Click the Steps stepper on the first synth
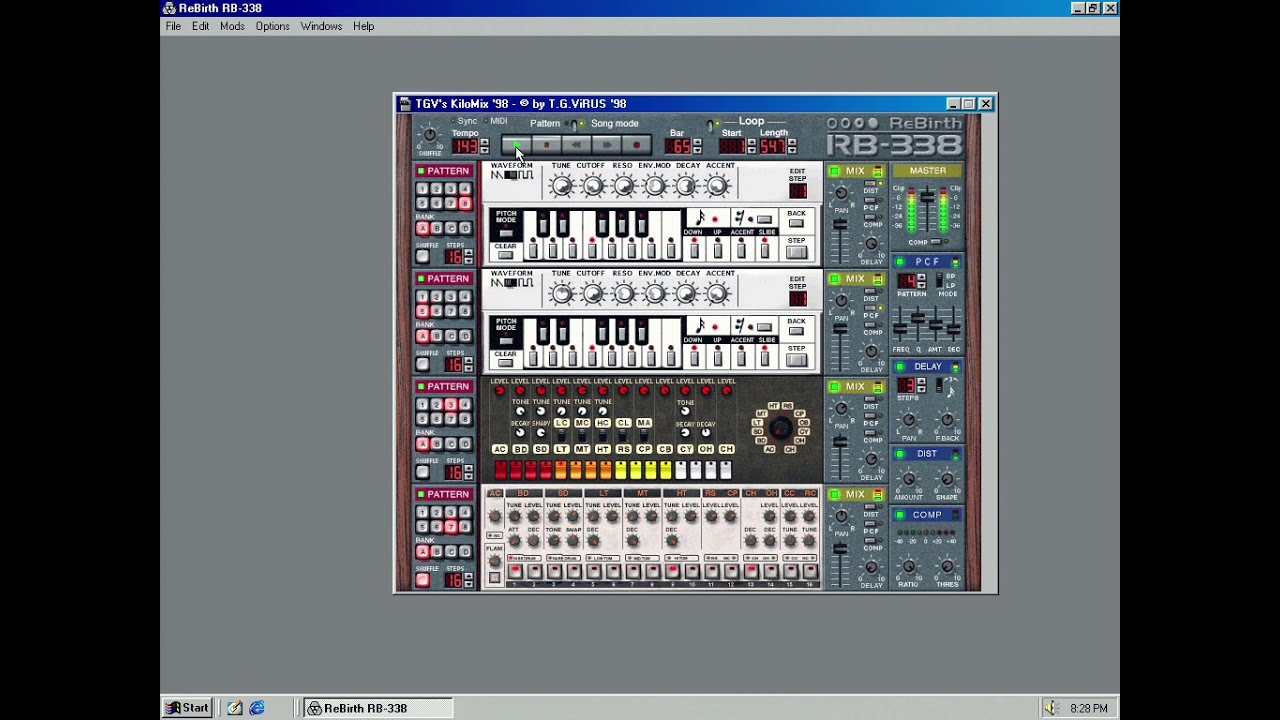1280x720 pixels. tap(468, 257)
